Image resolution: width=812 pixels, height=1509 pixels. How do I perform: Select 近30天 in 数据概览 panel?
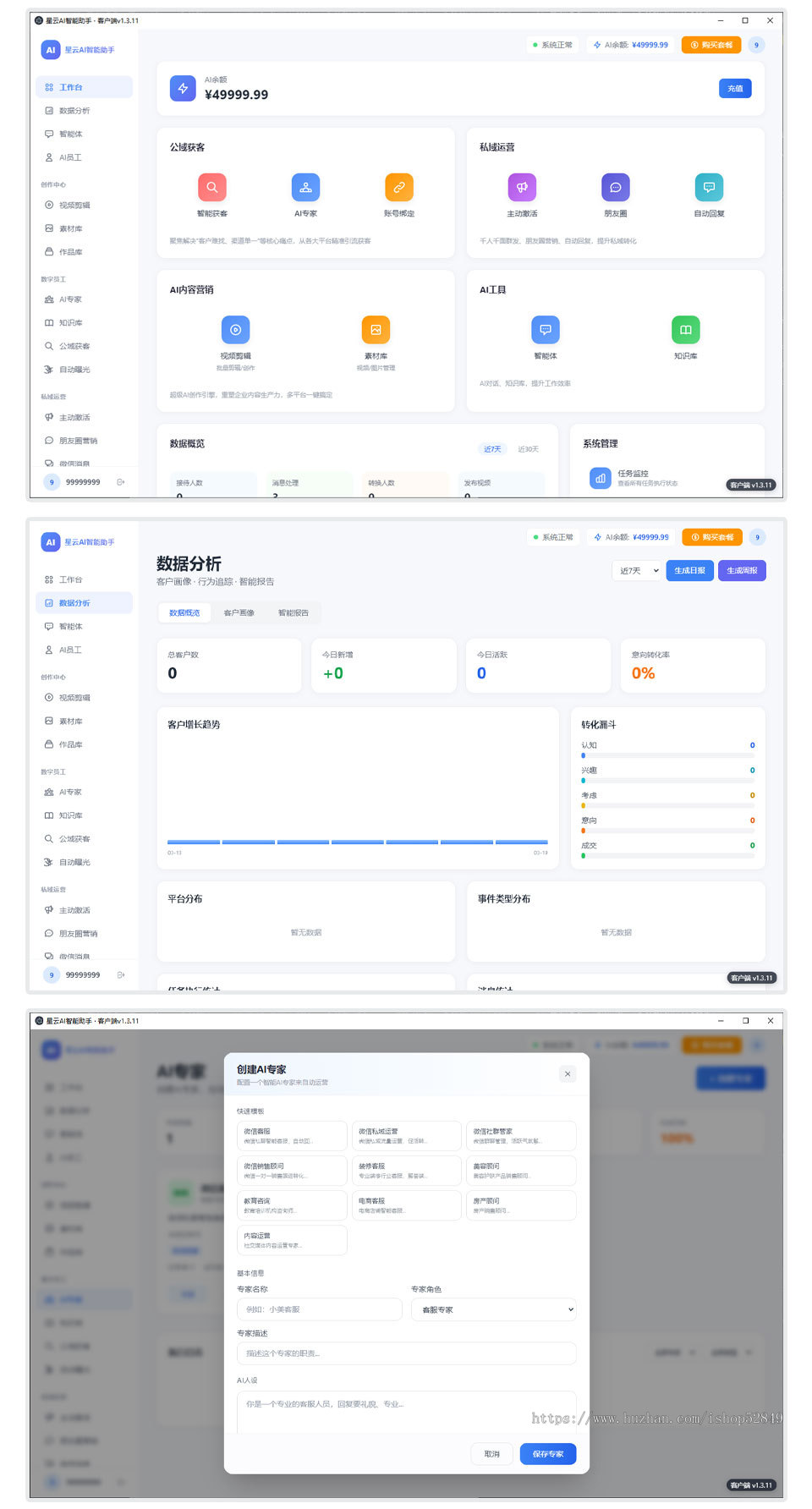pyautogui.click(x=529, y=449)
